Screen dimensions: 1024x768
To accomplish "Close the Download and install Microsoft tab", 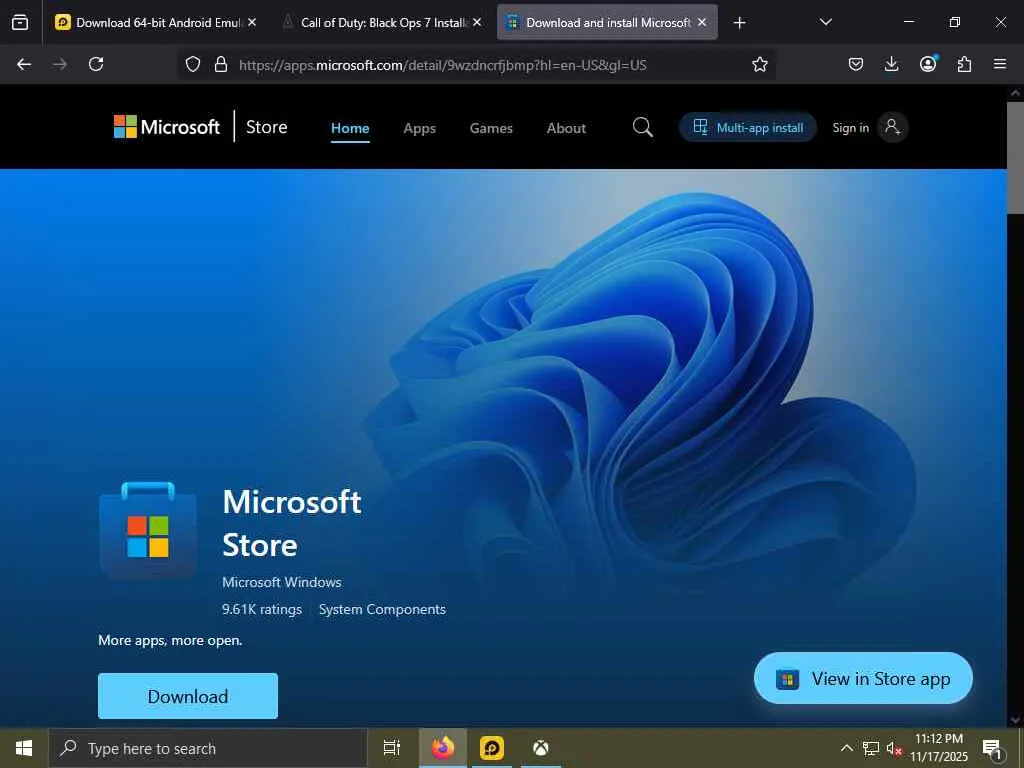I will tap(702, 22).
